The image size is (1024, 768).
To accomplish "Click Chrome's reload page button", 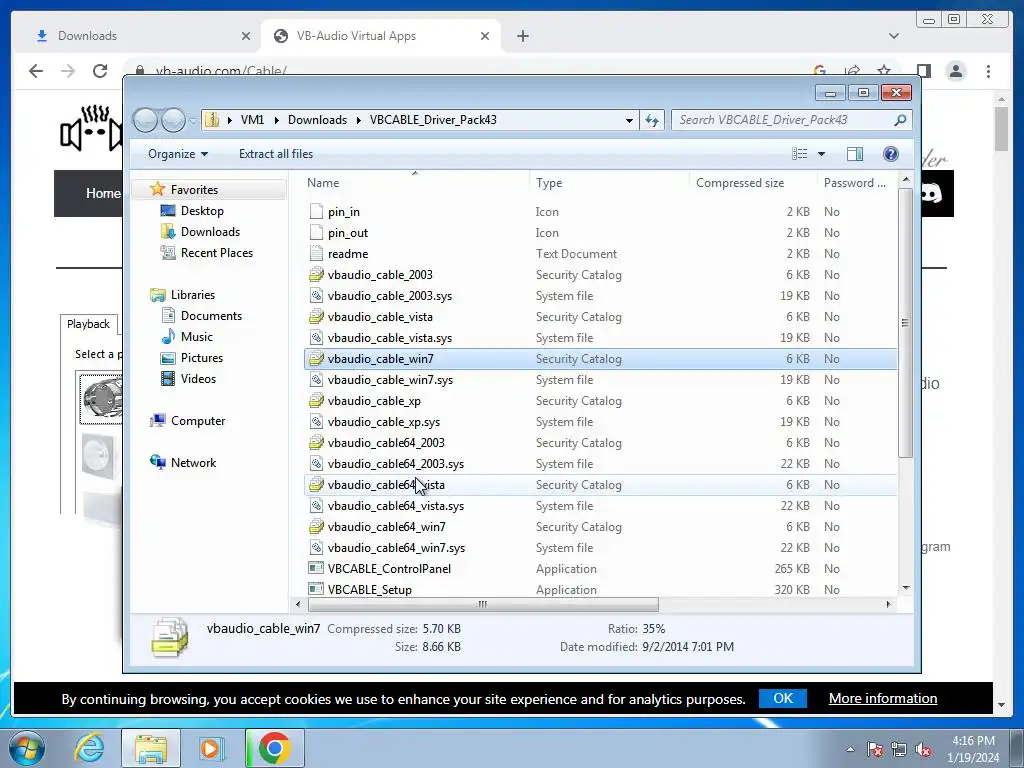I will coord(99,71).
